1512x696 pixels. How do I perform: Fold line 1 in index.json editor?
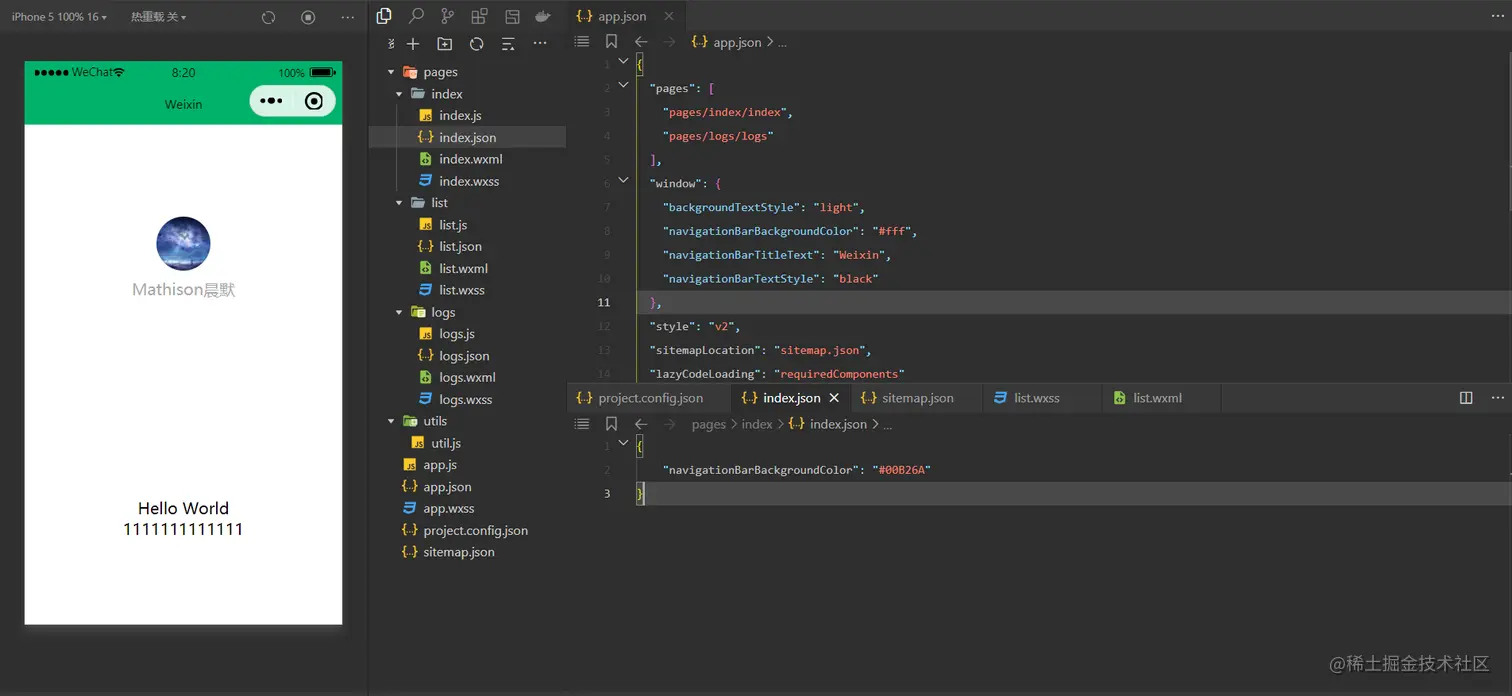coord(623,443)
